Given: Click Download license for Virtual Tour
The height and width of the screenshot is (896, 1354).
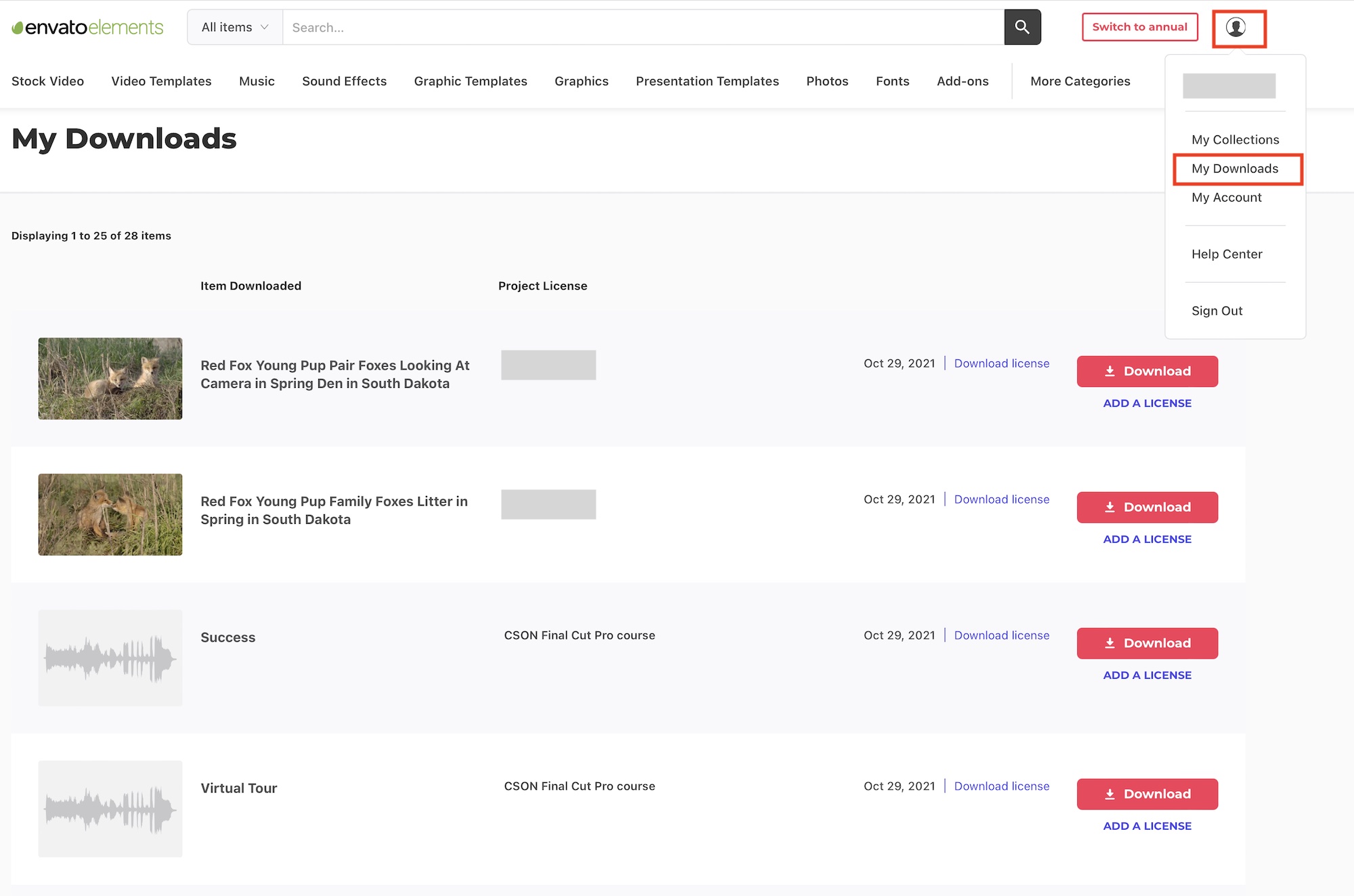Looking at the screenshot, I should coord(1001,786).
